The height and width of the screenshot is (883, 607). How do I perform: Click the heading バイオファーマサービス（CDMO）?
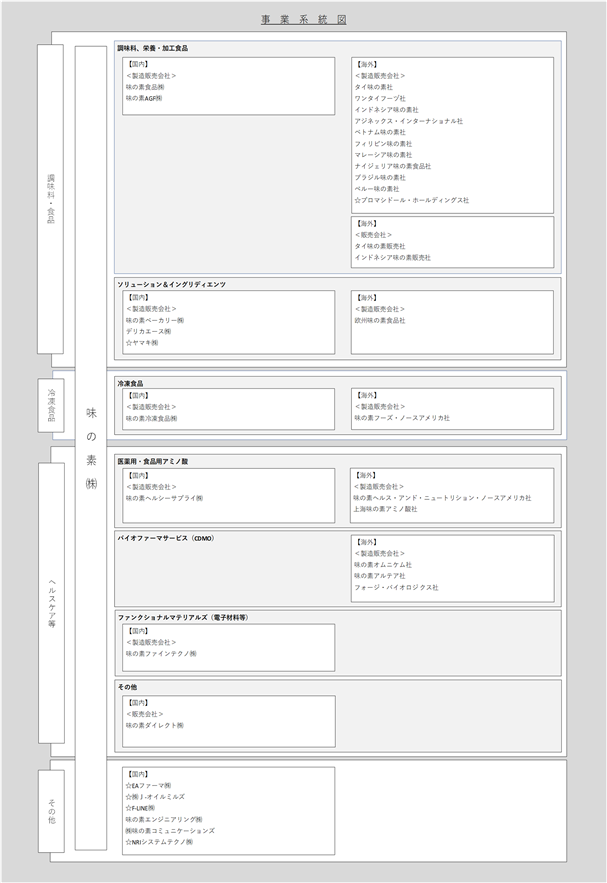[166, 539]
